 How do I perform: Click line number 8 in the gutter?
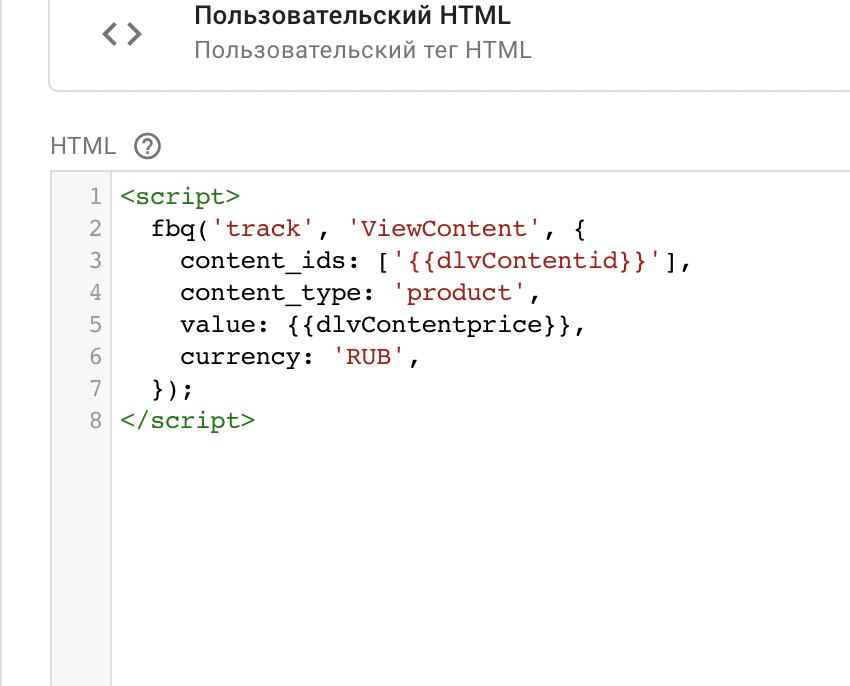point(95,421)
